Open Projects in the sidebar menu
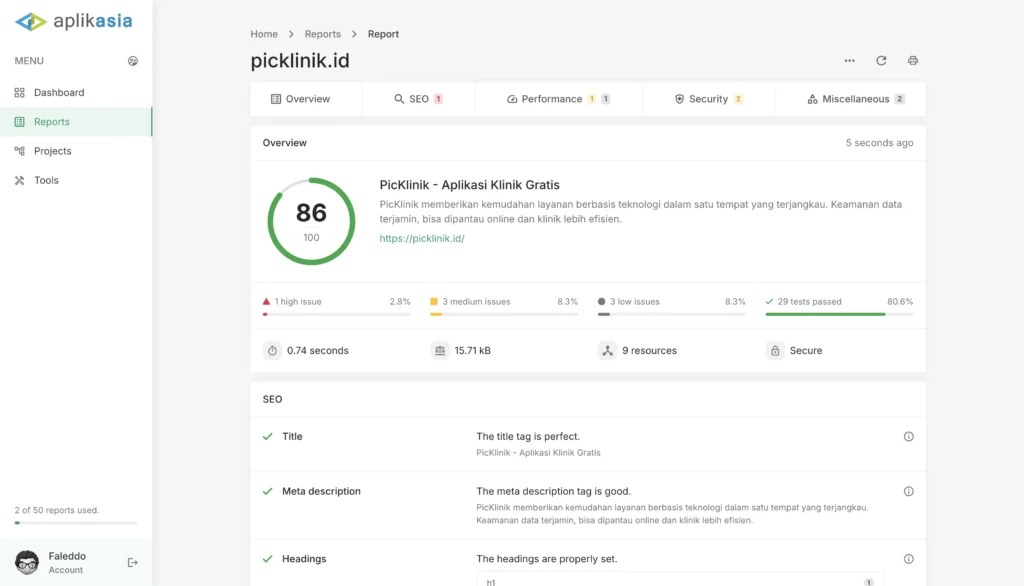The height and width of the screenshot is (586, 1024). pos(52,151)
